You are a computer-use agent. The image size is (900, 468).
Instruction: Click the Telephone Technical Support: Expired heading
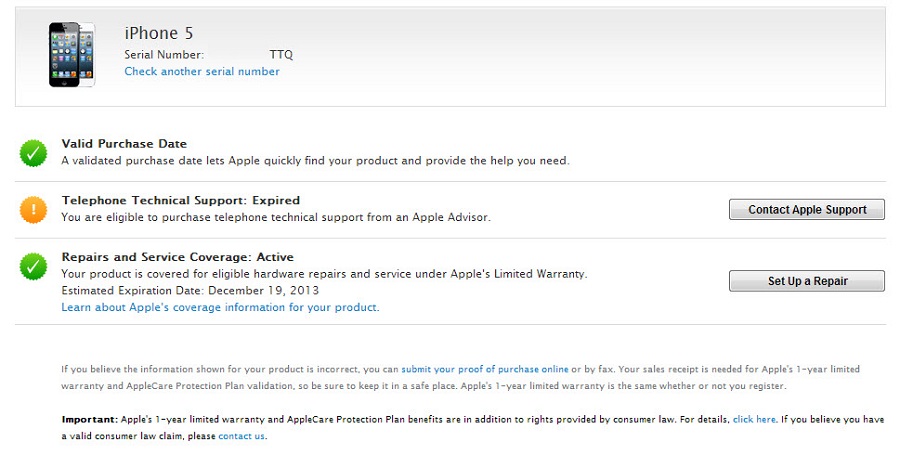[x=180, y=200]
